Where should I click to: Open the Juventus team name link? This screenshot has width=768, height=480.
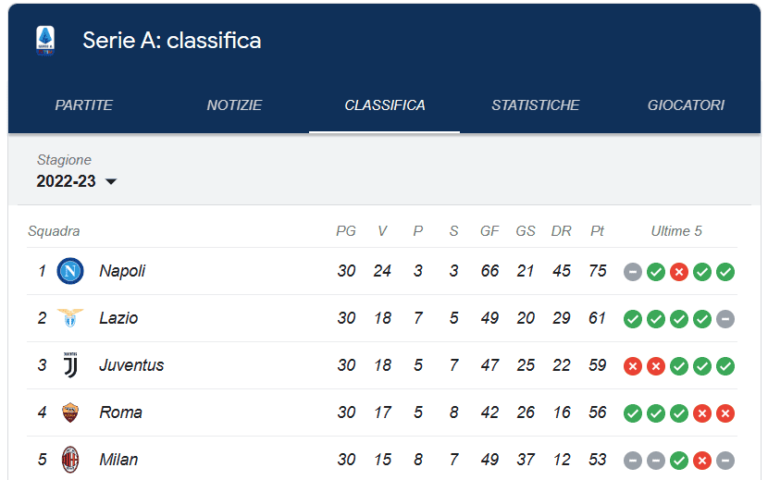pyautogui.click(x=131, y=365)
